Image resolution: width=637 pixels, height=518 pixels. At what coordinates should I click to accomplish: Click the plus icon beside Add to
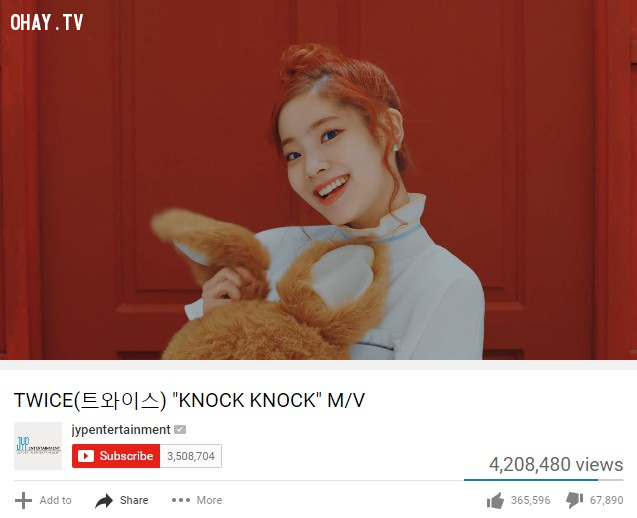click(x=23, y=500)
